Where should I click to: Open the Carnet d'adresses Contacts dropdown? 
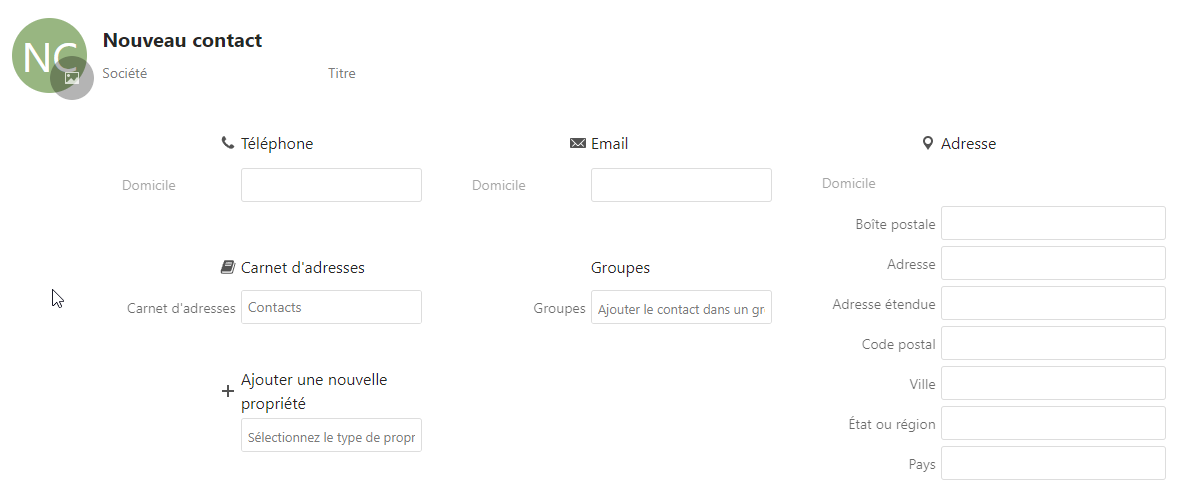coord(331,307)
